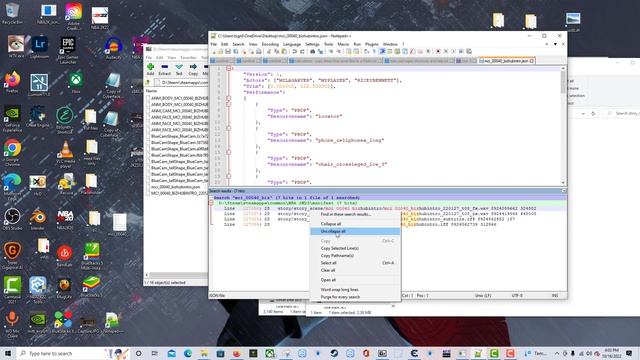
Task: Choose 'Find in these search results...'
Action: (x=355, y=214)
